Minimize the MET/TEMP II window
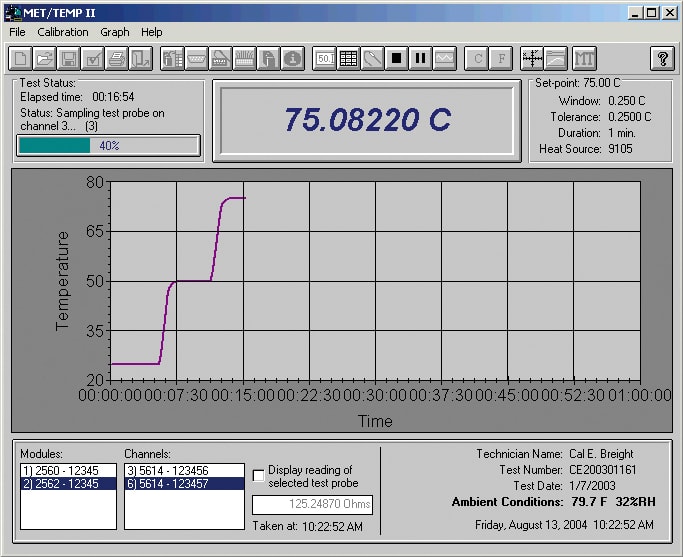This screenshot has width=683, height=557. pos(635,13)
